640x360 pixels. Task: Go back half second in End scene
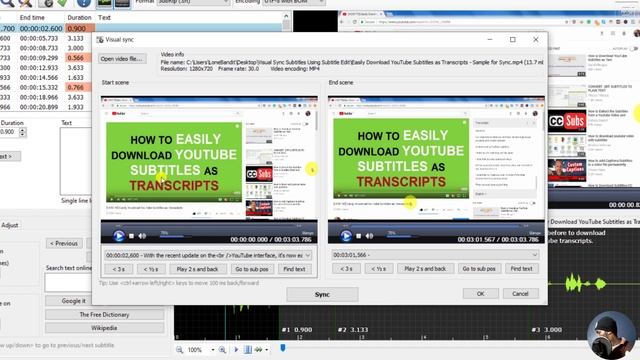(378, 269)
